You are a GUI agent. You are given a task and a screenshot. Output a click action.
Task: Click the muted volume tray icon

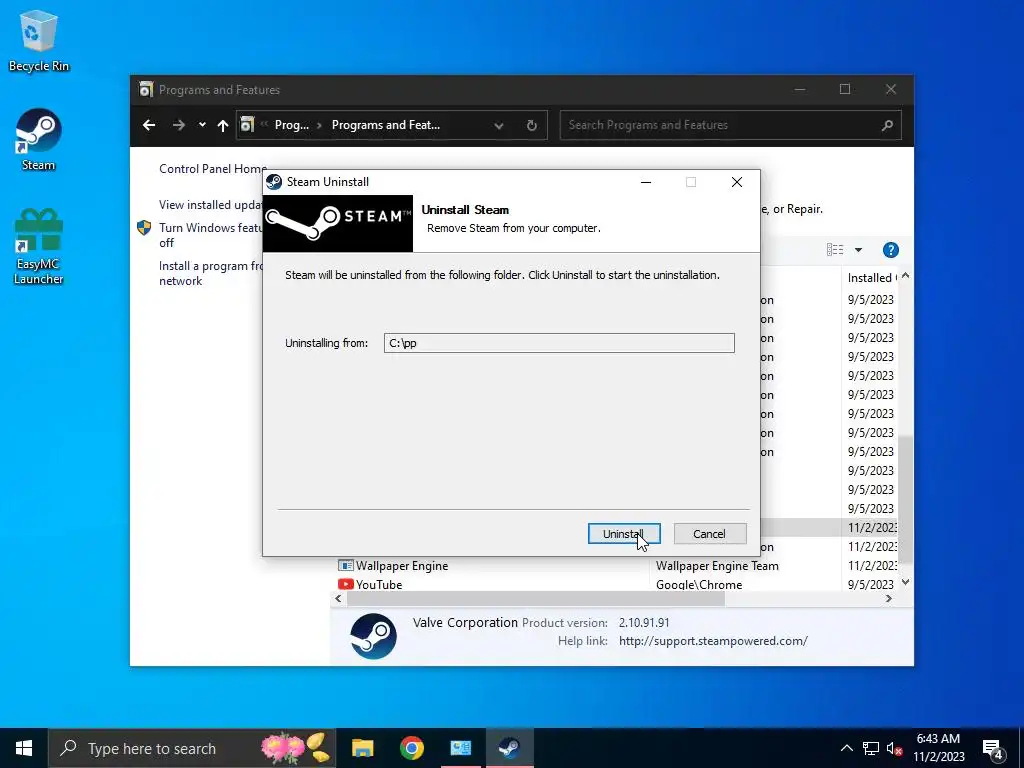pyautogui.click(x=894, y=748)
